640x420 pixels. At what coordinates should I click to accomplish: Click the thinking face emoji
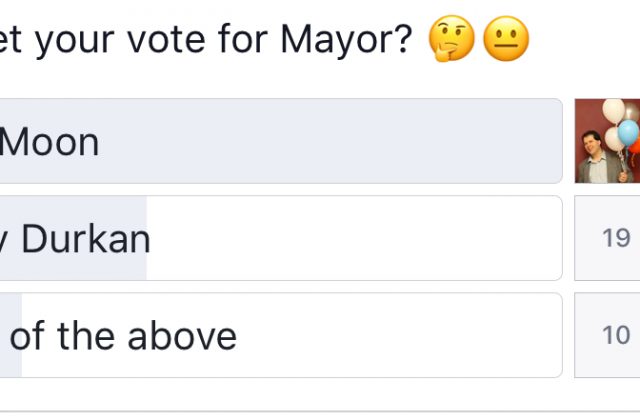451,39
